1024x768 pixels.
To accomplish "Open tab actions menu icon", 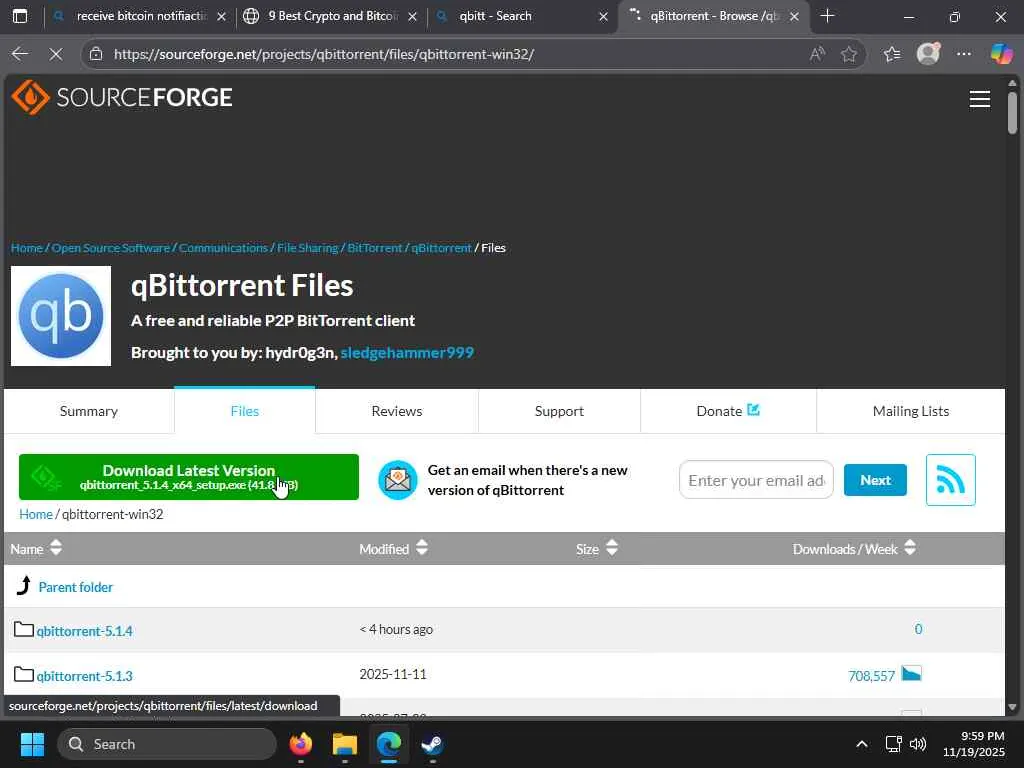I will pyautogui.click(x=20, y=16).
